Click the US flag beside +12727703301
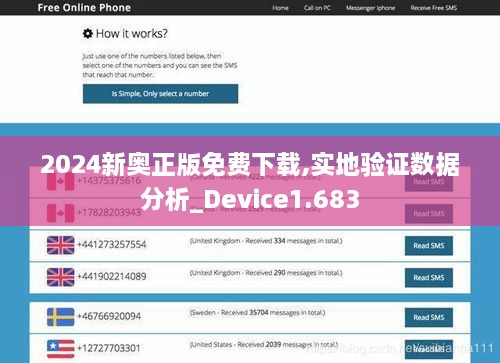Viewport: 500px width, 363px height. point(60,349)
